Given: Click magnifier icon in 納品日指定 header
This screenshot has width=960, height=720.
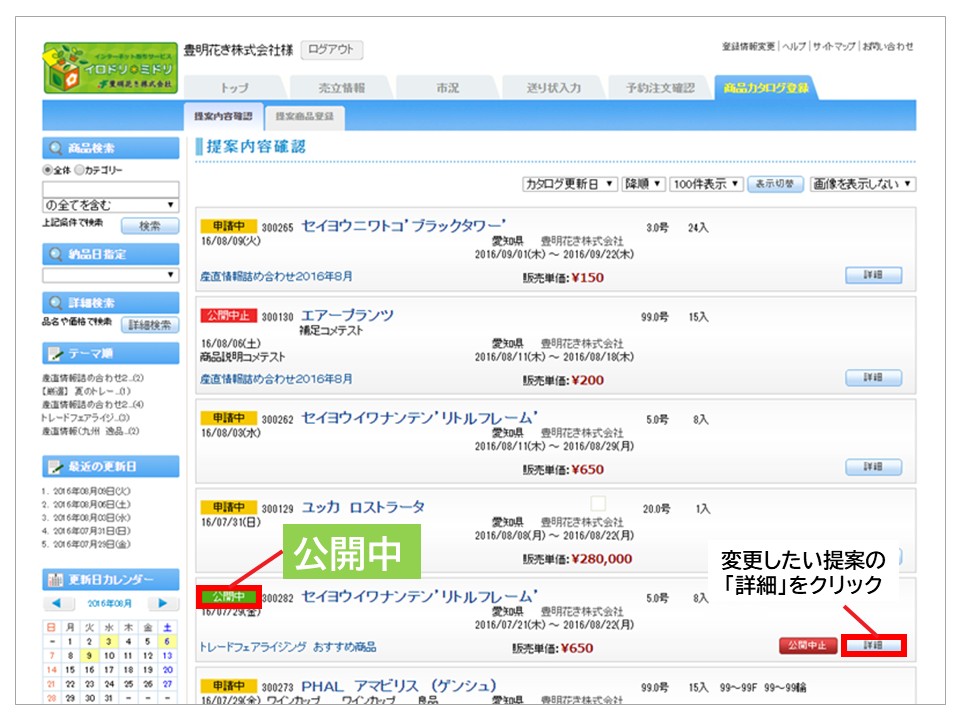Looking at the screenshot, I should click(x=55, y=255).
